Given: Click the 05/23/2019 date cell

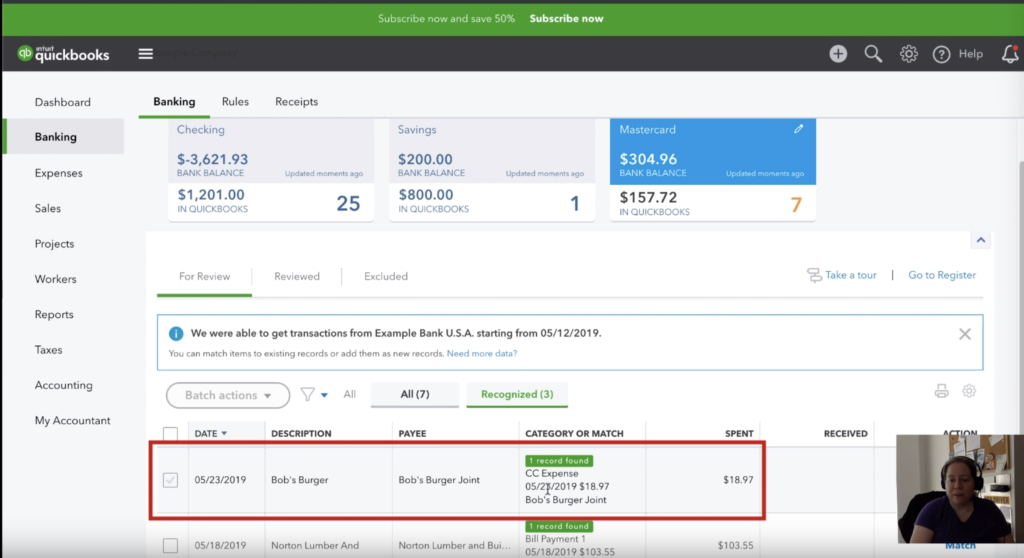Looking at the screenshot, I should 220,480.
